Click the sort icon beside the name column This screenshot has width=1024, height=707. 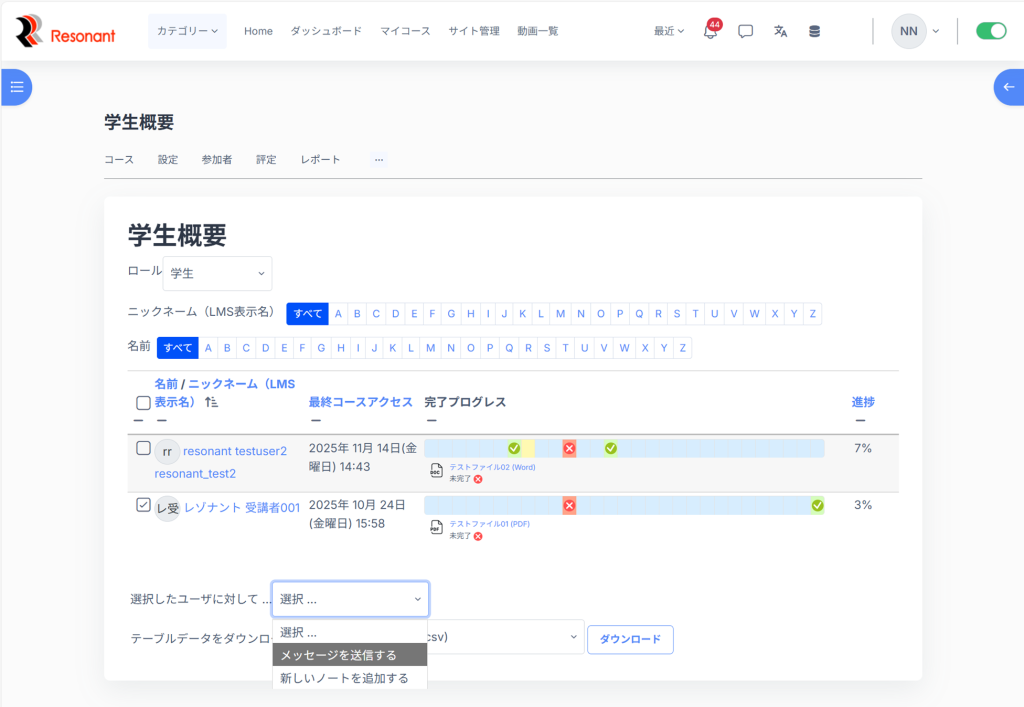coord(211,402)
